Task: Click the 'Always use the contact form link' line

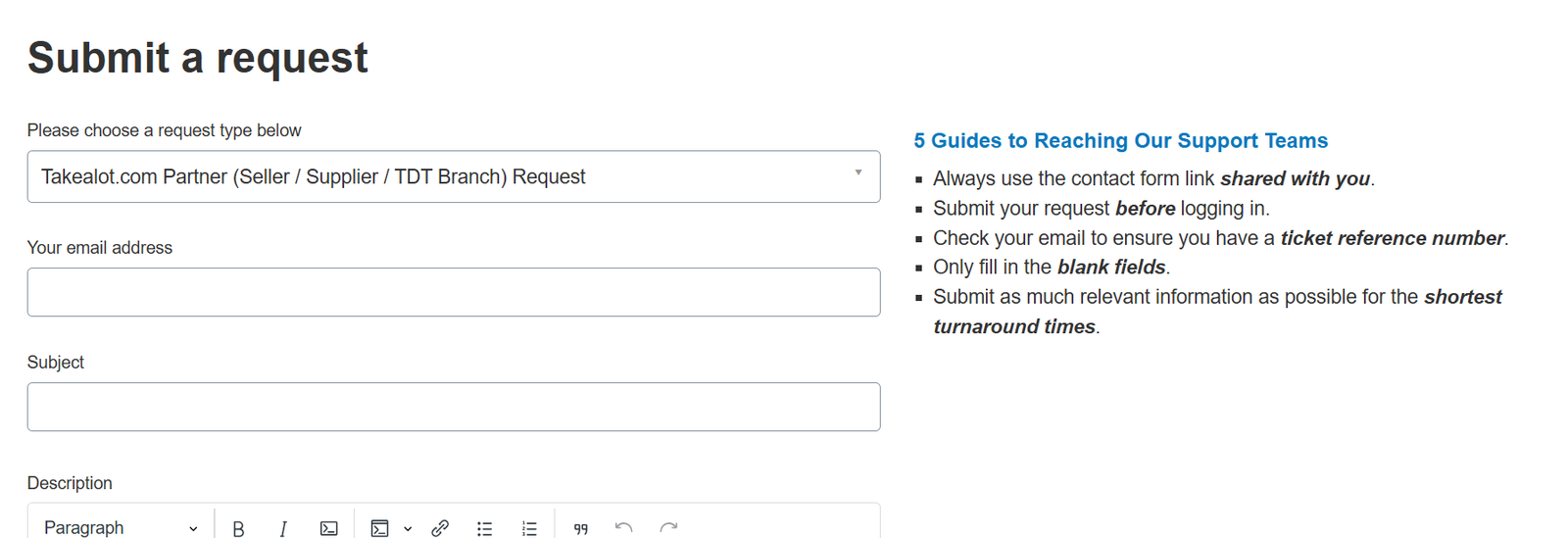Action: click(x=1153, y=179)
